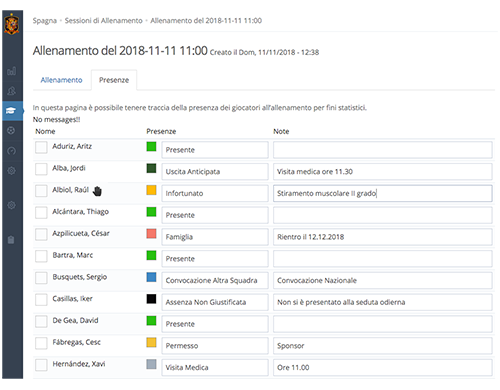The width and height of the screenshot is (500, 390).
Task: Open the Infortunato presence dropdown for Albiol
Action: pyautogui.click(x=215, y=193)
